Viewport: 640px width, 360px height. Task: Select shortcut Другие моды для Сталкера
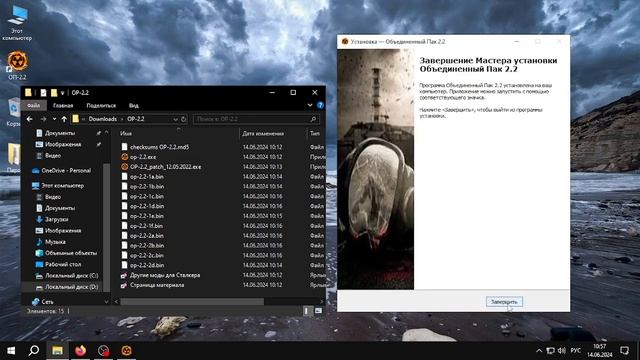pyautogui.click(x=164, y=275)
